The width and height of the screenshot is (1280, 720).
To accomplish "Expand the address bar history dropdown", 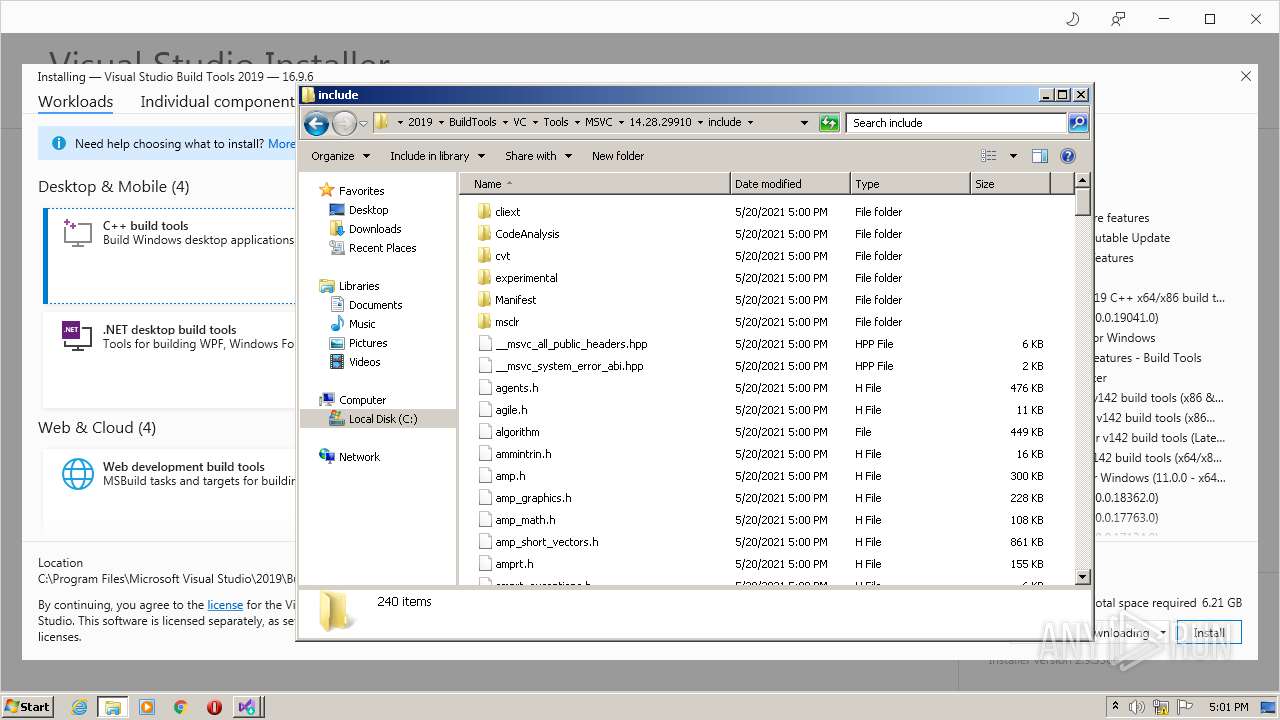I will click(804, 123).
